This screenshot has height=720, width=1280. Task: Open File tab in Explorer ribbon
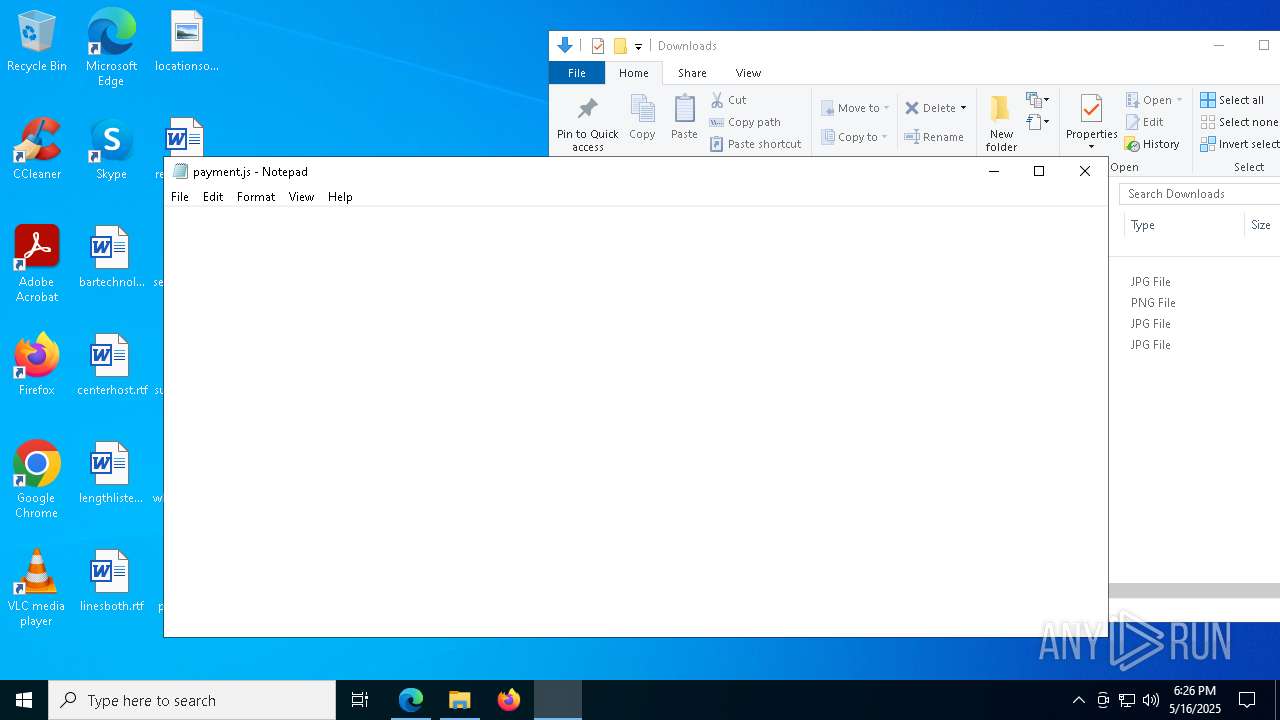[x=577, y=73]
